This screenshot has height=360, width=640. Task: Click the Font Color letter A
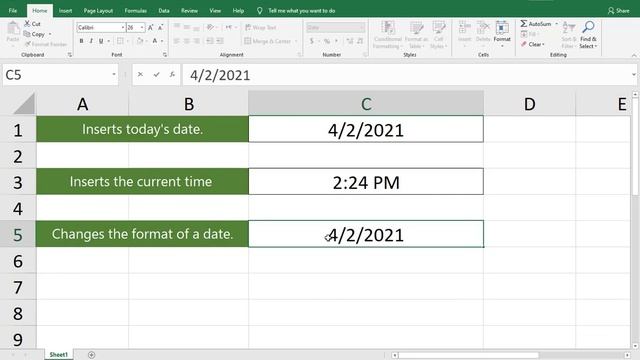click(x=155, y=41)
